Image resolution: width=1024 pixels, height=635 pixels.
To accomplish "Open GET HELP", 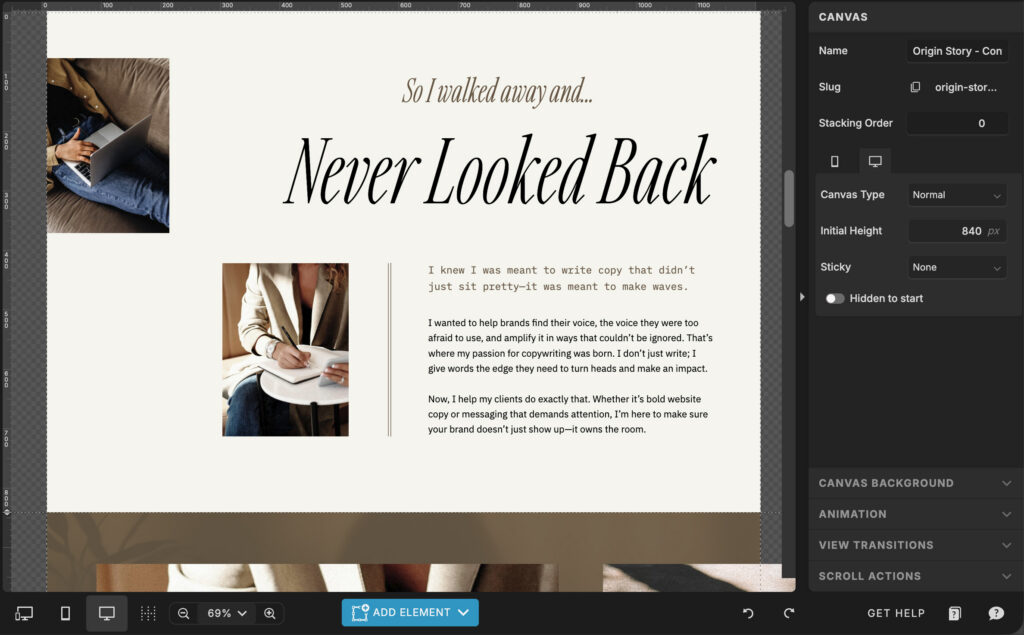I will [x=895, y=613].
